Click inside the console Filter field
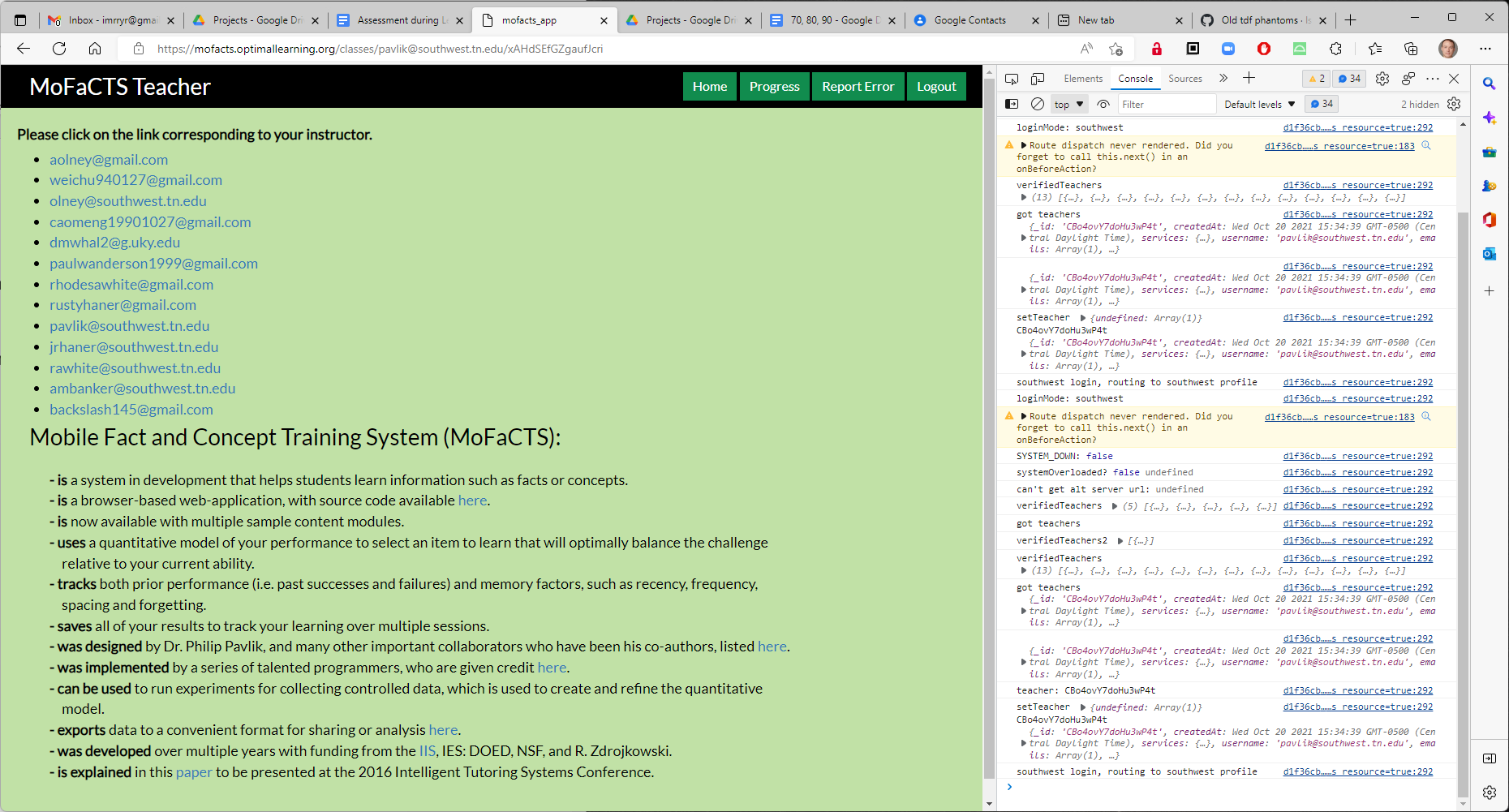This screenshot has width=1509, height=812. pyautogui.click(x=1167, y=103)
